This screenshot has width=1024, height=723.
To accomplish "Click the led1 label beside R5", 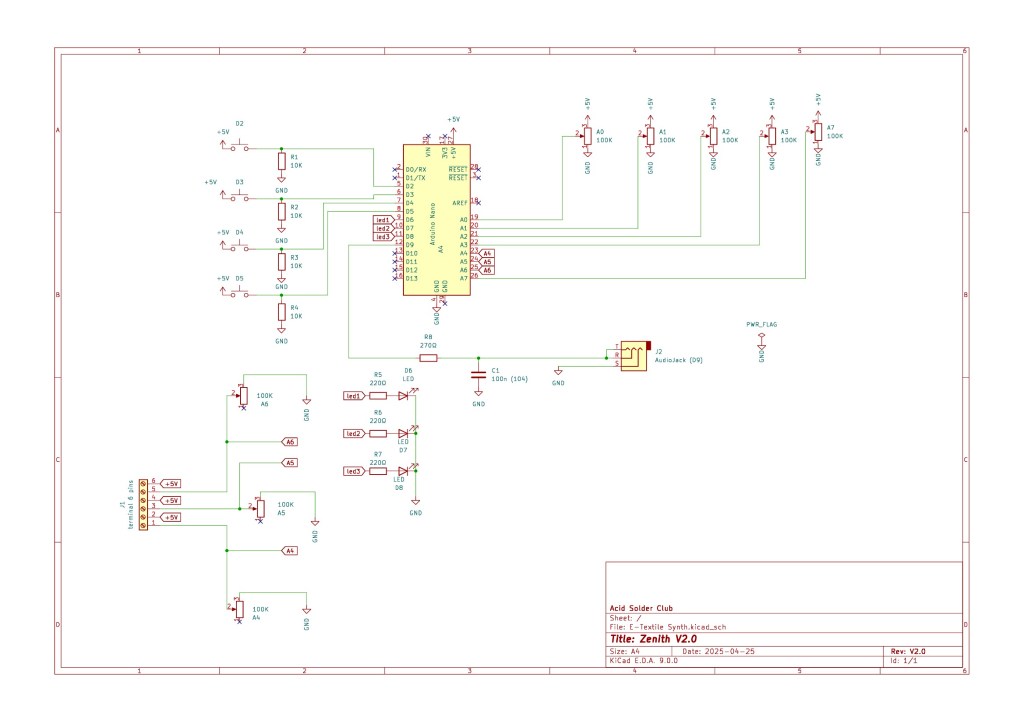I will tap(353, 396).
